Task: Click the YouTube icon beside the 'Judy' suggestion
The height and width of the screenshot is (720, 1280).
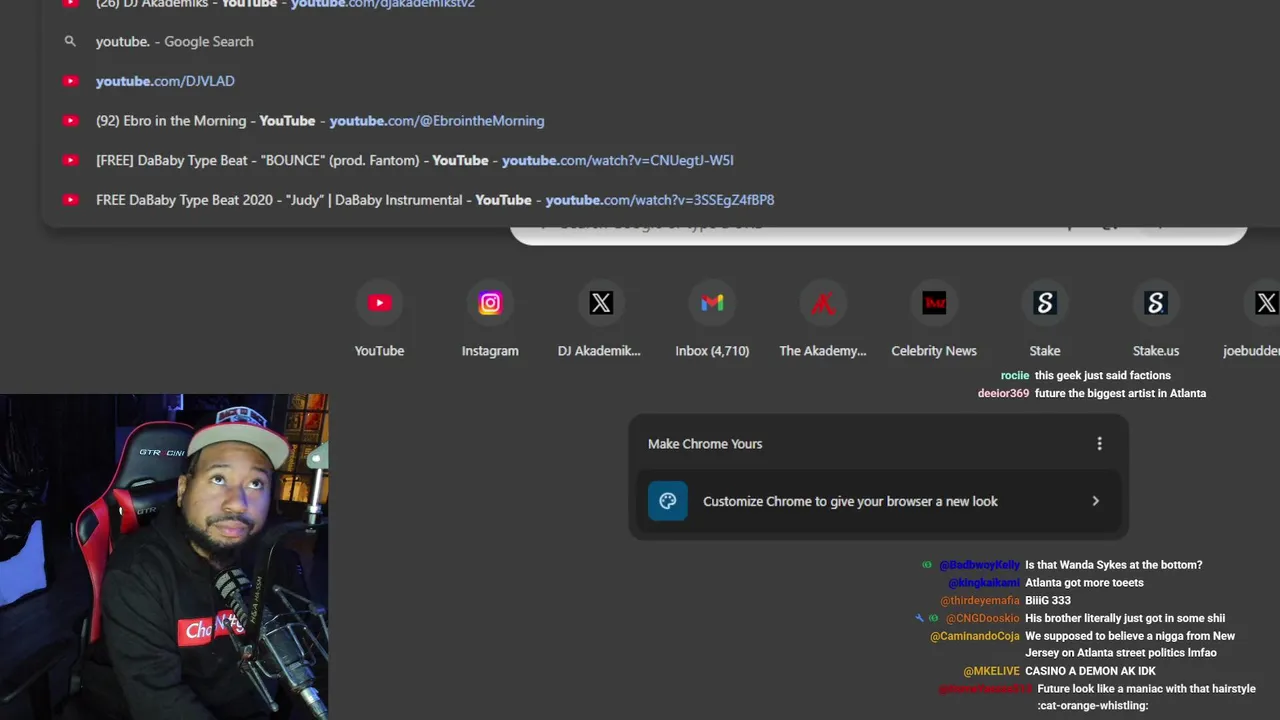Action: (x=70, y=200)
